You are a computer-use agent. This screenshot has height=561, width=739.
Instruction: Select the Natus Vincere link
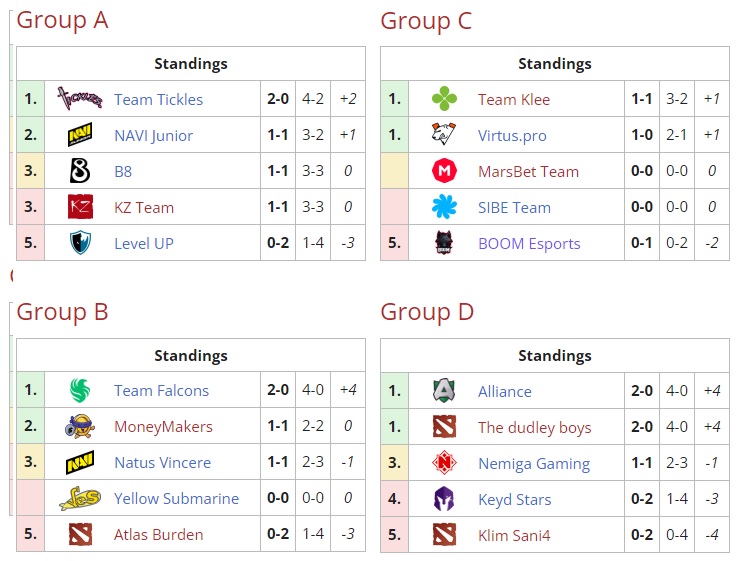163,462
